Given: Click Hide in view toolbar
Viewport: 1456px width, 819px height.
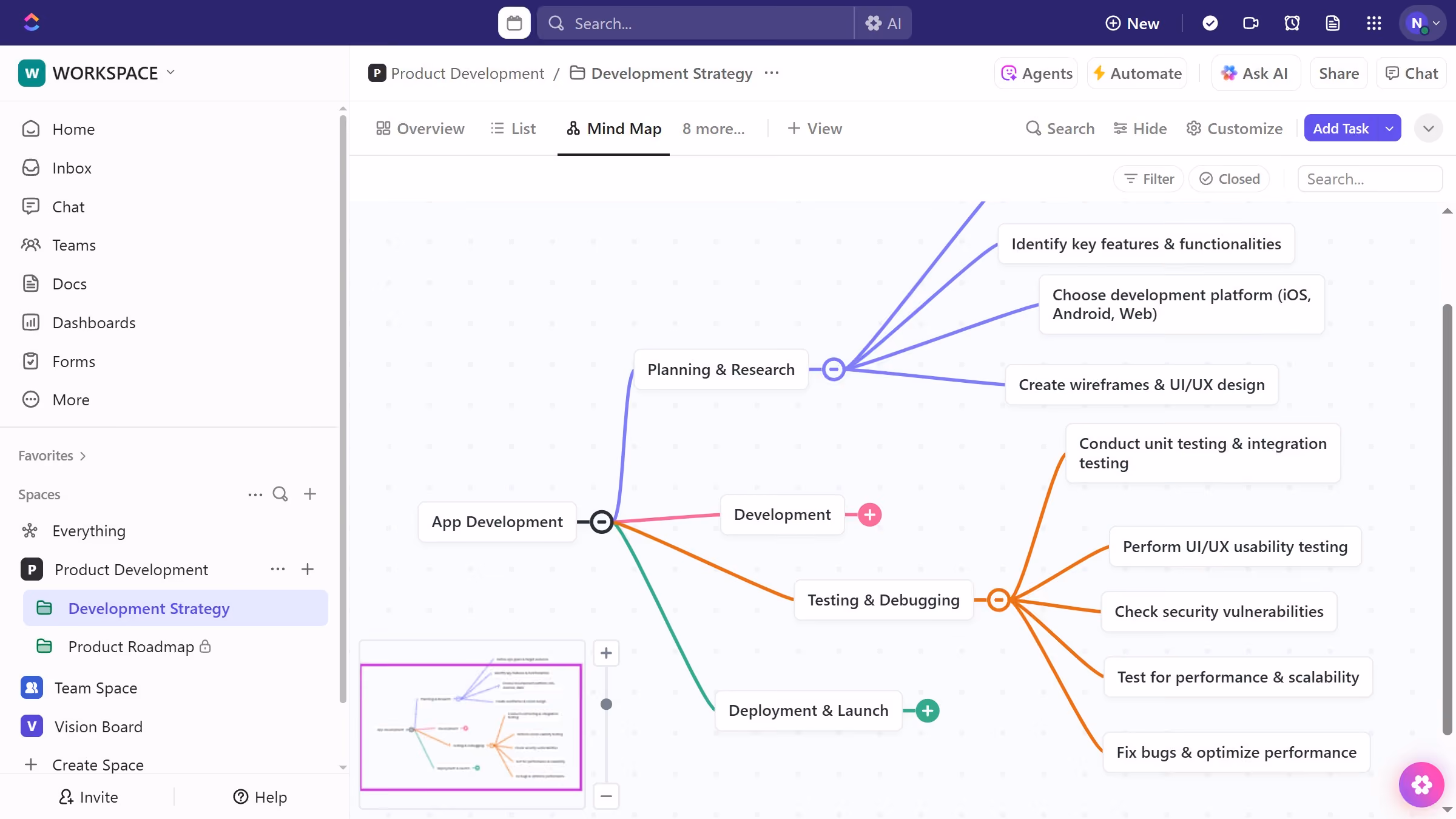Looking at the screenshot, I should (1140, 129).
